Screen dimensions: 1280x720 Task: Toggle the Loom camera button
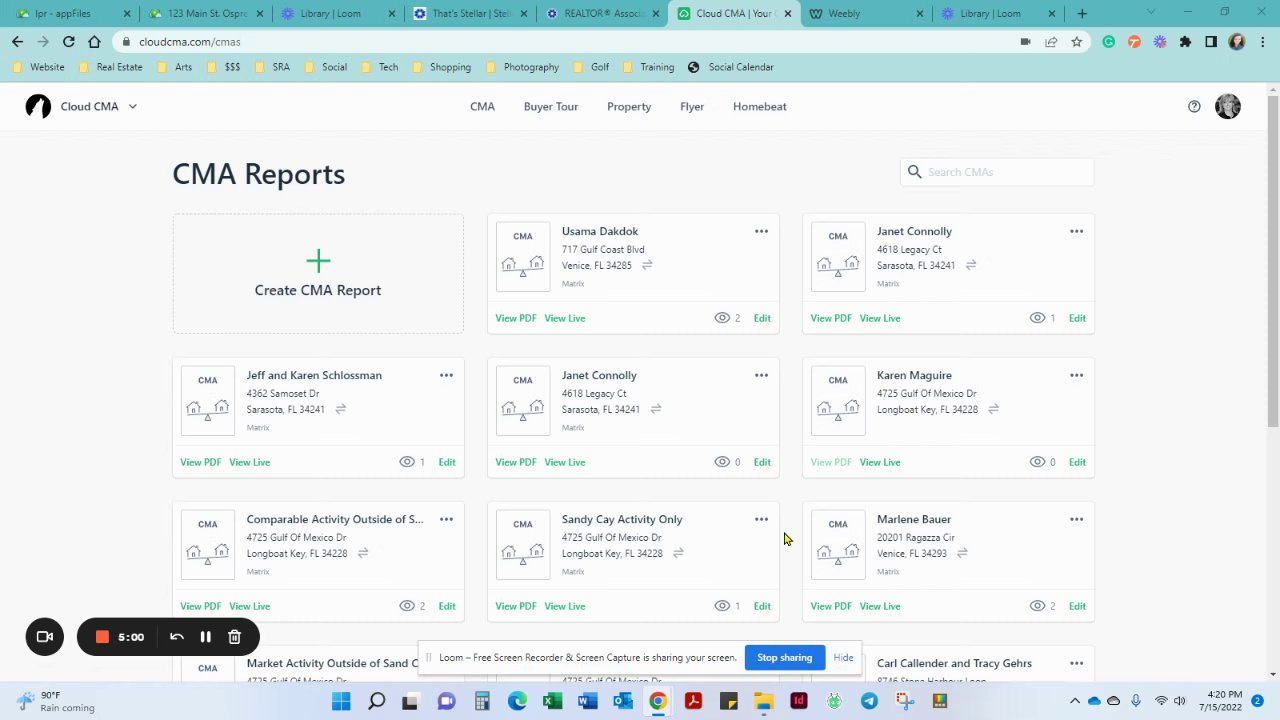(45, 637)
